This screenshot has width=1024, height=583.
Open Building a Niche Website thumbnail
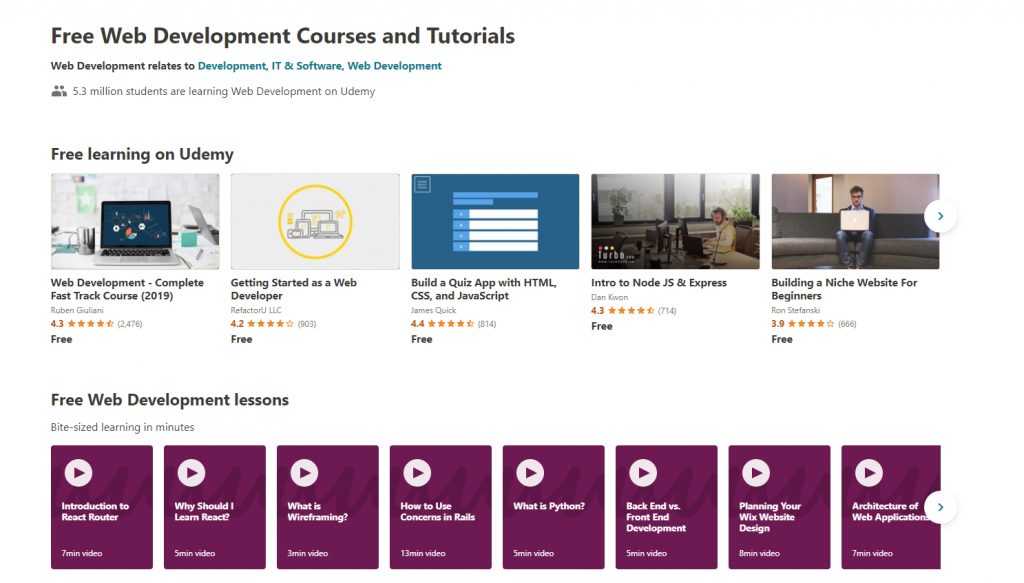856,221
